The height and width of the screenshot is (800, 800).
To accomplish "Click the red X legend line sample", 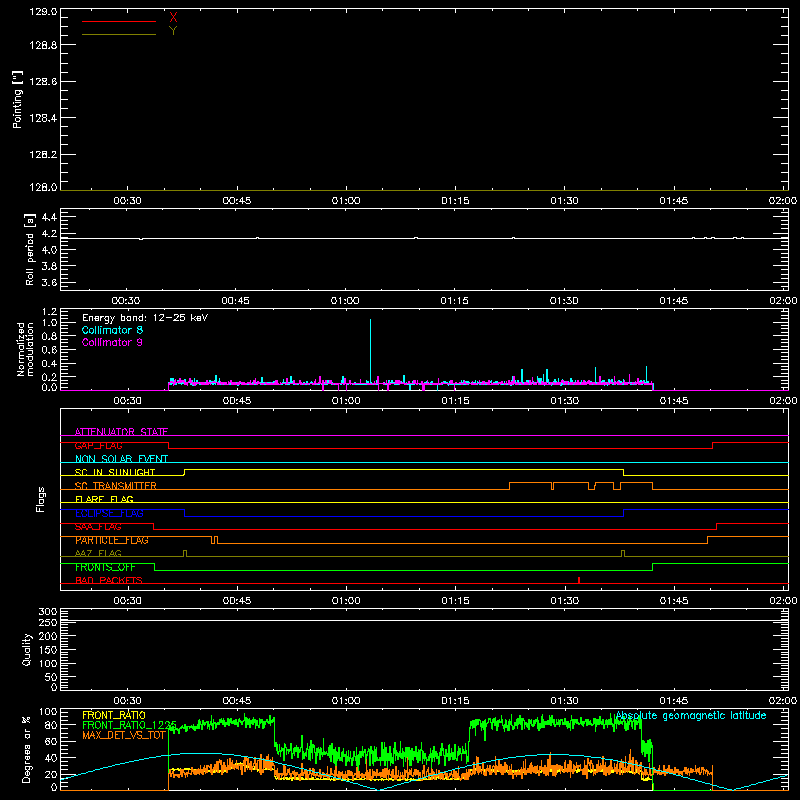I will point(119,21).
